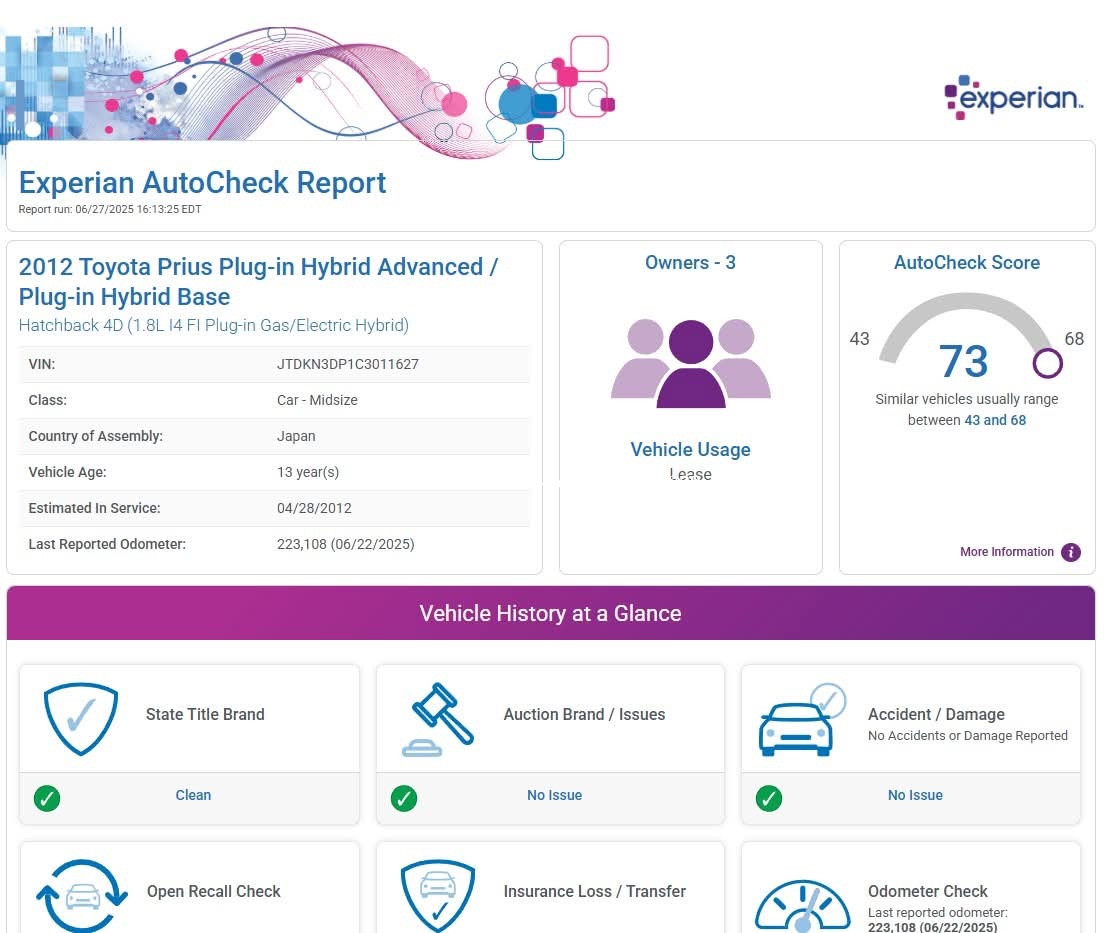This screenshot has height=933, width=1119.
Task: Click the Insurance Loss shield car icon
Action: pyautogui.click(x=437, y=895)
